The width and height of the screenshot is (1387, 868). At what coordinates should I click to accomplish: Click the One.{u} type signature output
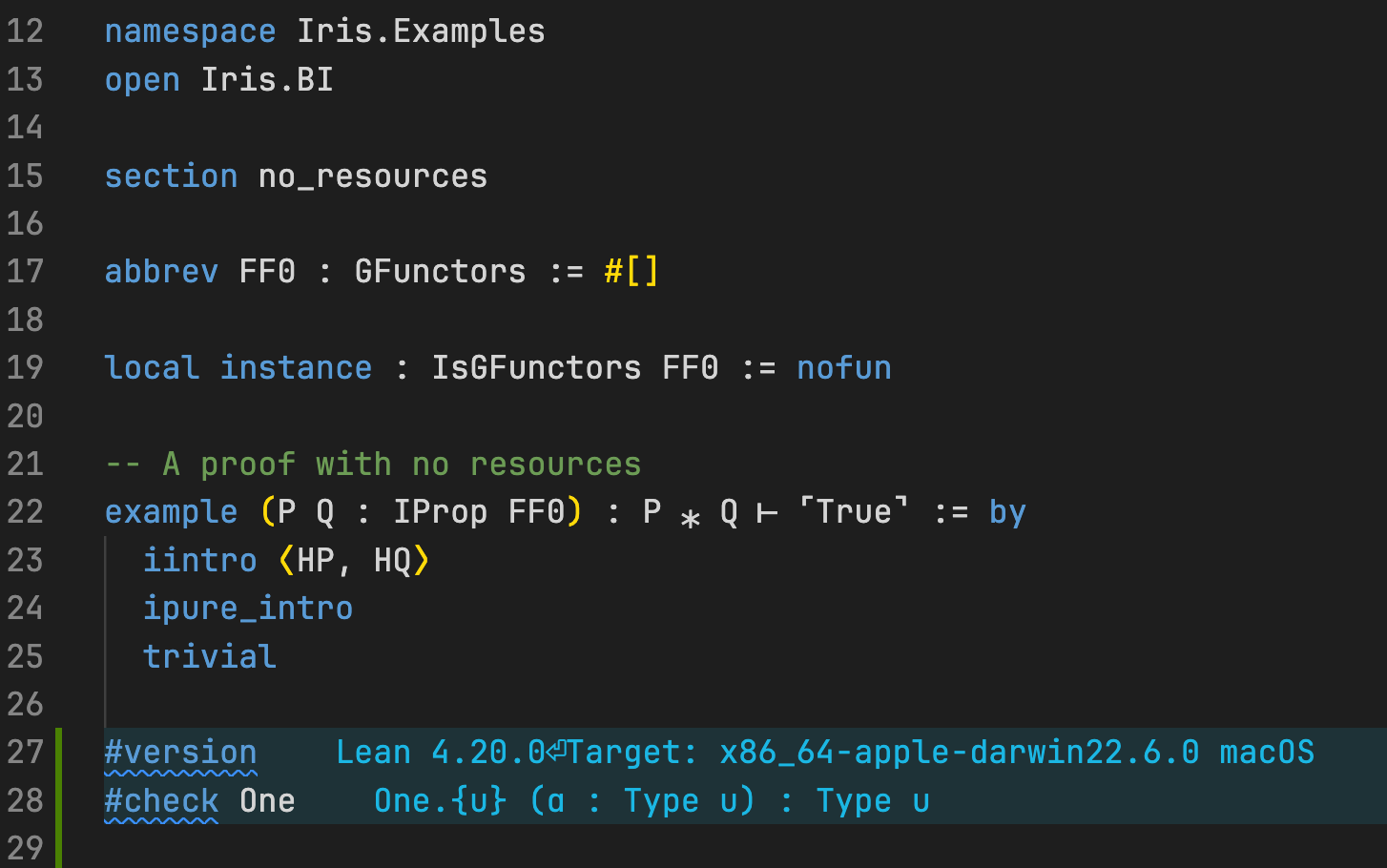[651, 800]
